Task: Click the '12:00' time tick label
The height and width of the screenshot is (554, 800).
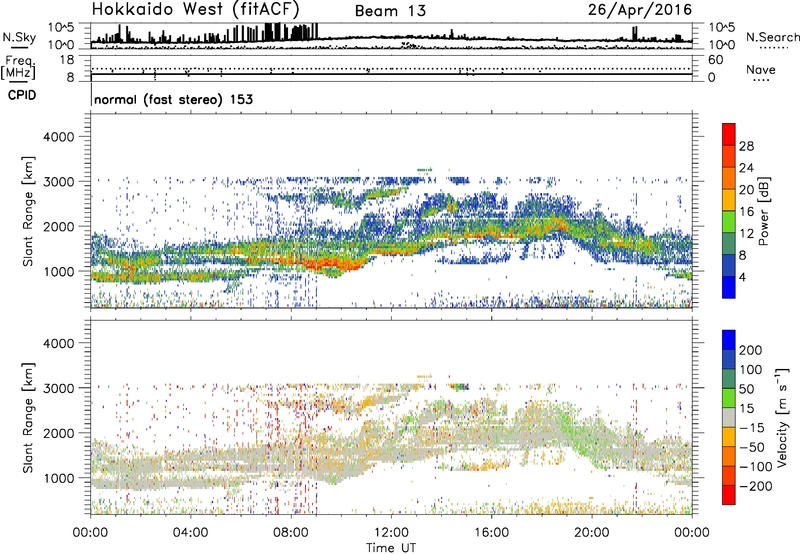Action: tap(391, 533)
